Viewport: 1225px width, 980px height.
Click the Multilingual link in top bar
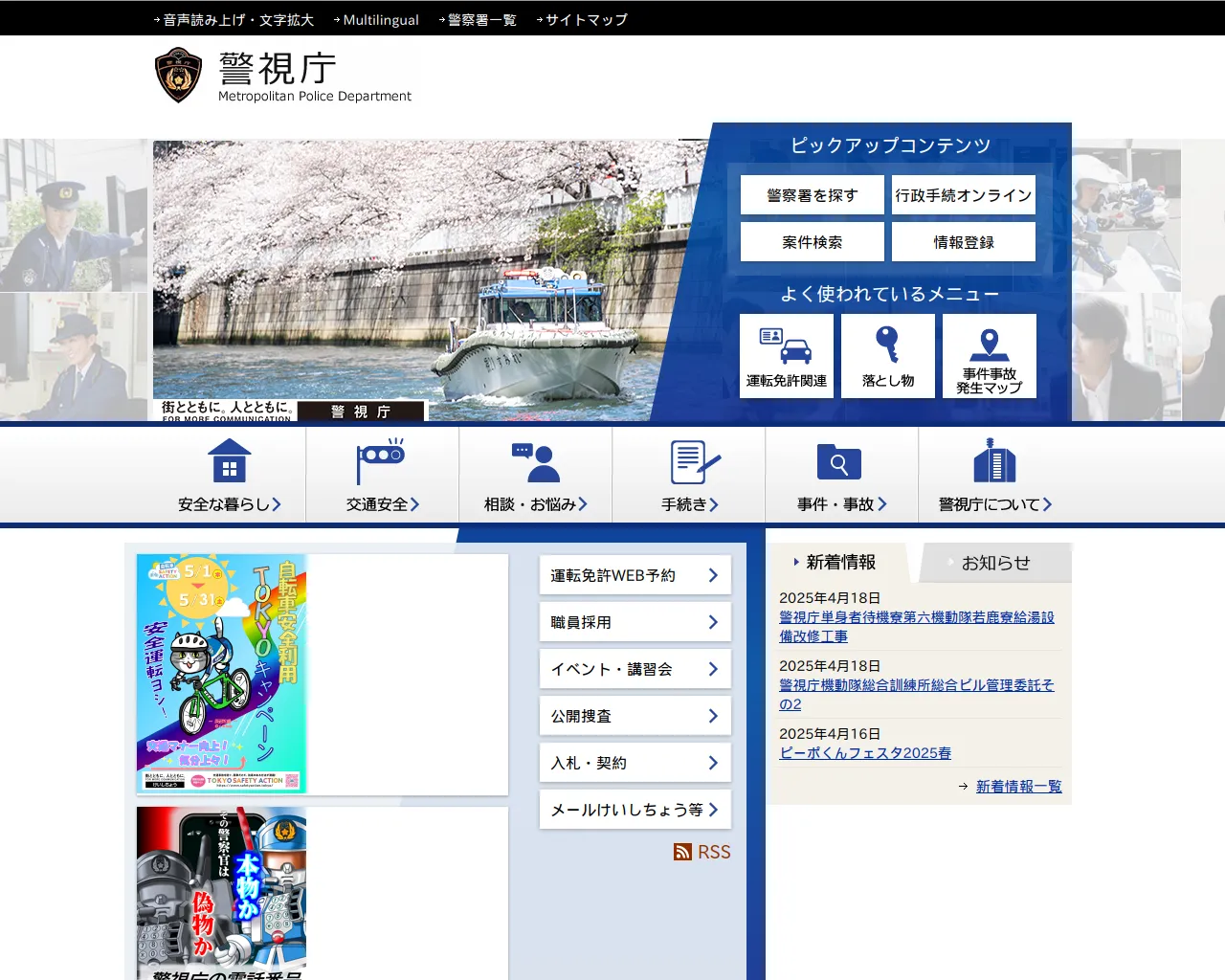380,19
